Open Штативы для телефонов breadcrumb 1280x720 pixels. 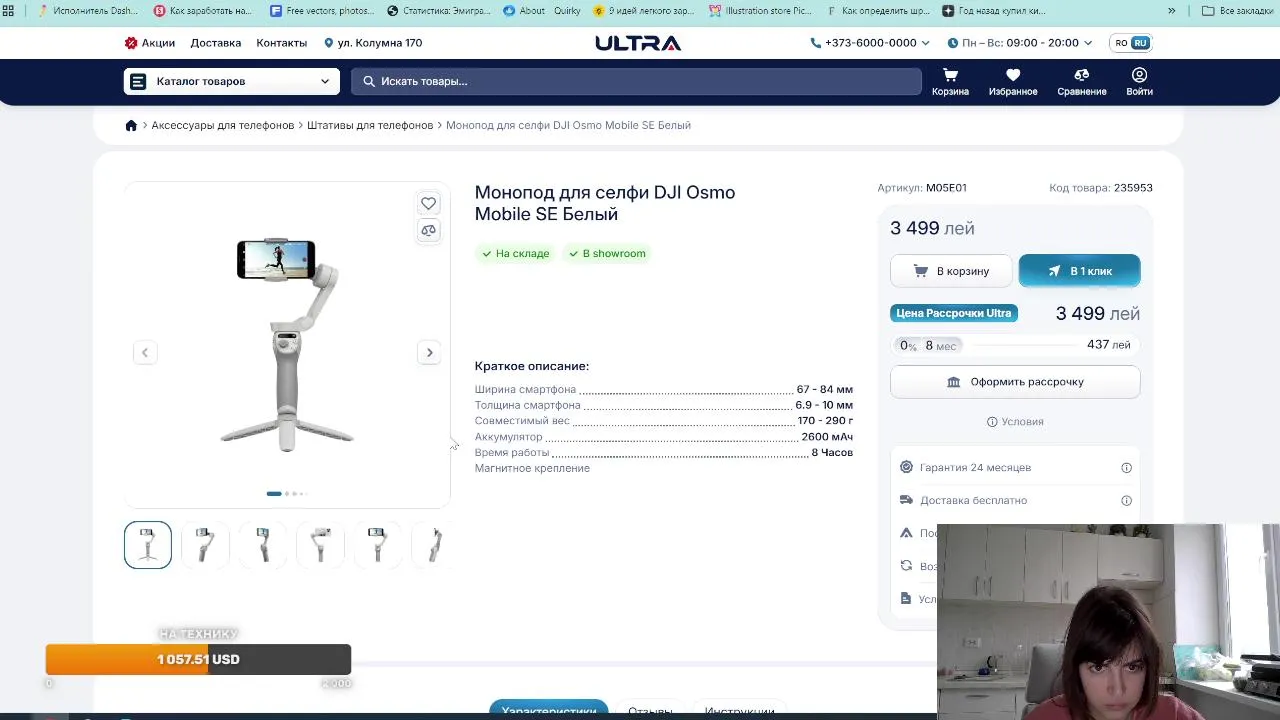[370, 125]
